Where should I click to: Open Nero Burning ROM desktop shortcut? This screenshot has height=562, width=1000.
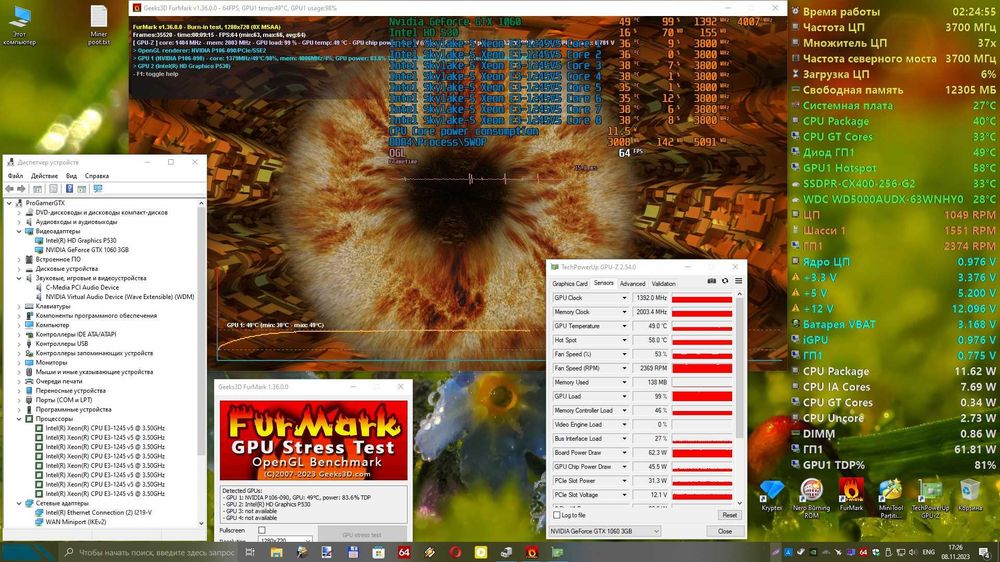tap(811, 498)
